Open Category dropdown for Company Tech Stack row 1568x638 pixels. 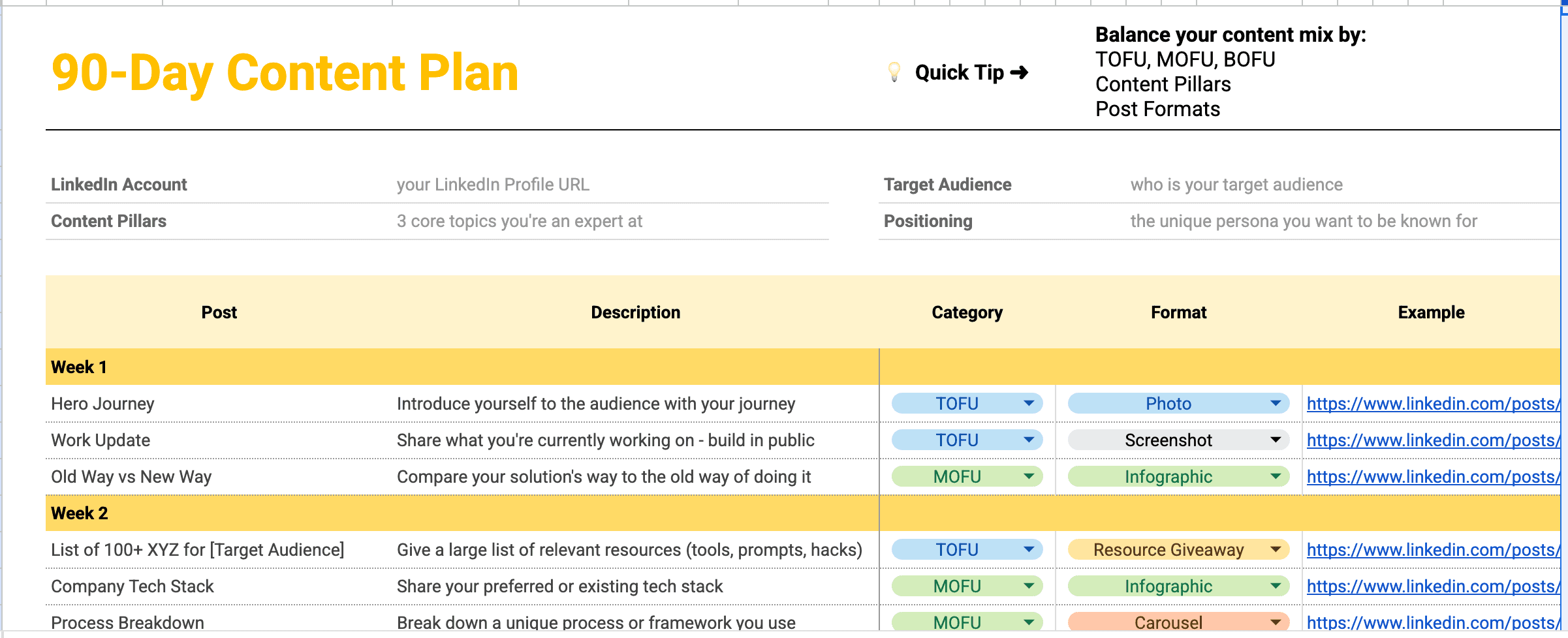pyautogui.click(x=1029, y=586)
